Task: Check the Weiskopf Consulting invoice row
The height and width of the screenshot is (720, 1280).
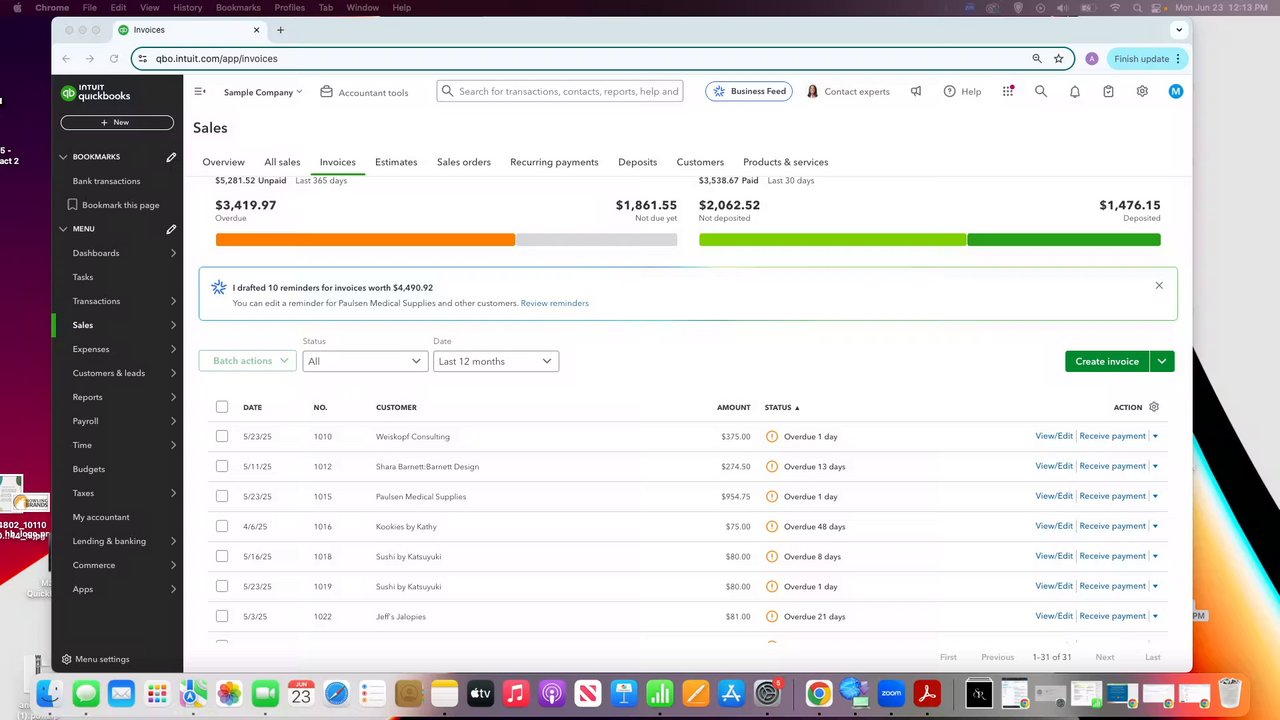Action: click(222, 436)
